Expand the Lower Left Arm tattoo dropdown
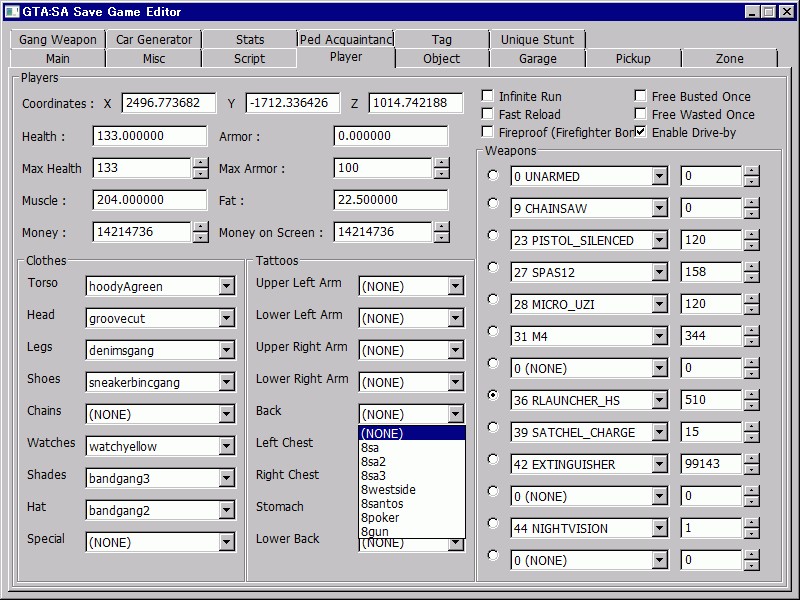The height and width of the screenshot is (600, 800). pos(456,318)
